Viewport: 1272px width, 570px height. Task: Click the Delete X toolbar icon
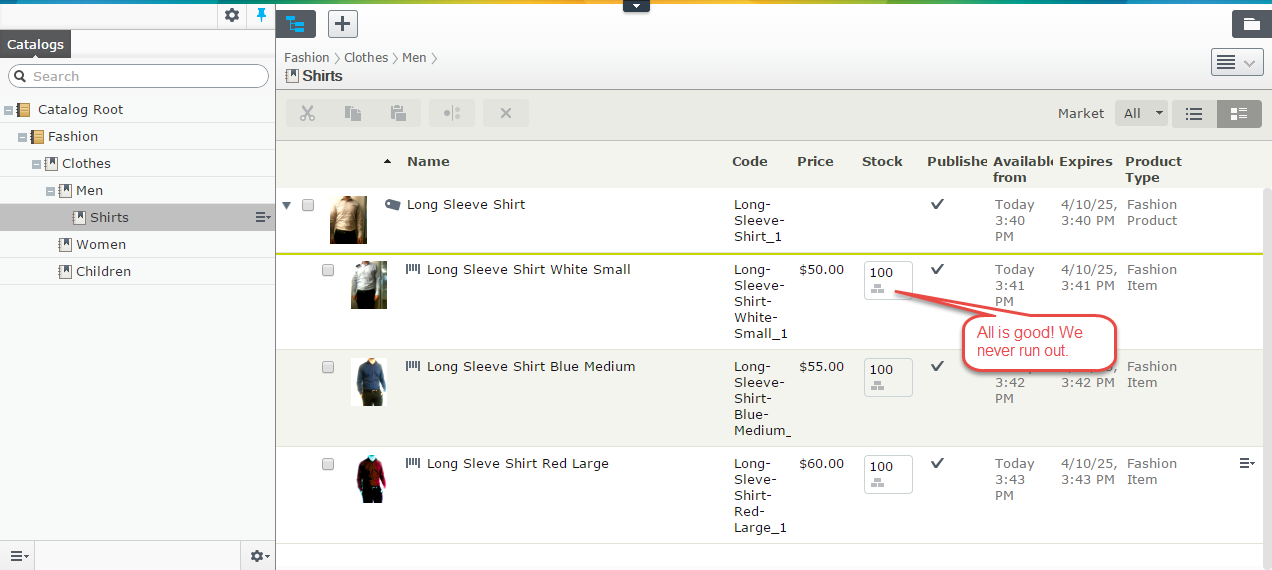point(506,113)
